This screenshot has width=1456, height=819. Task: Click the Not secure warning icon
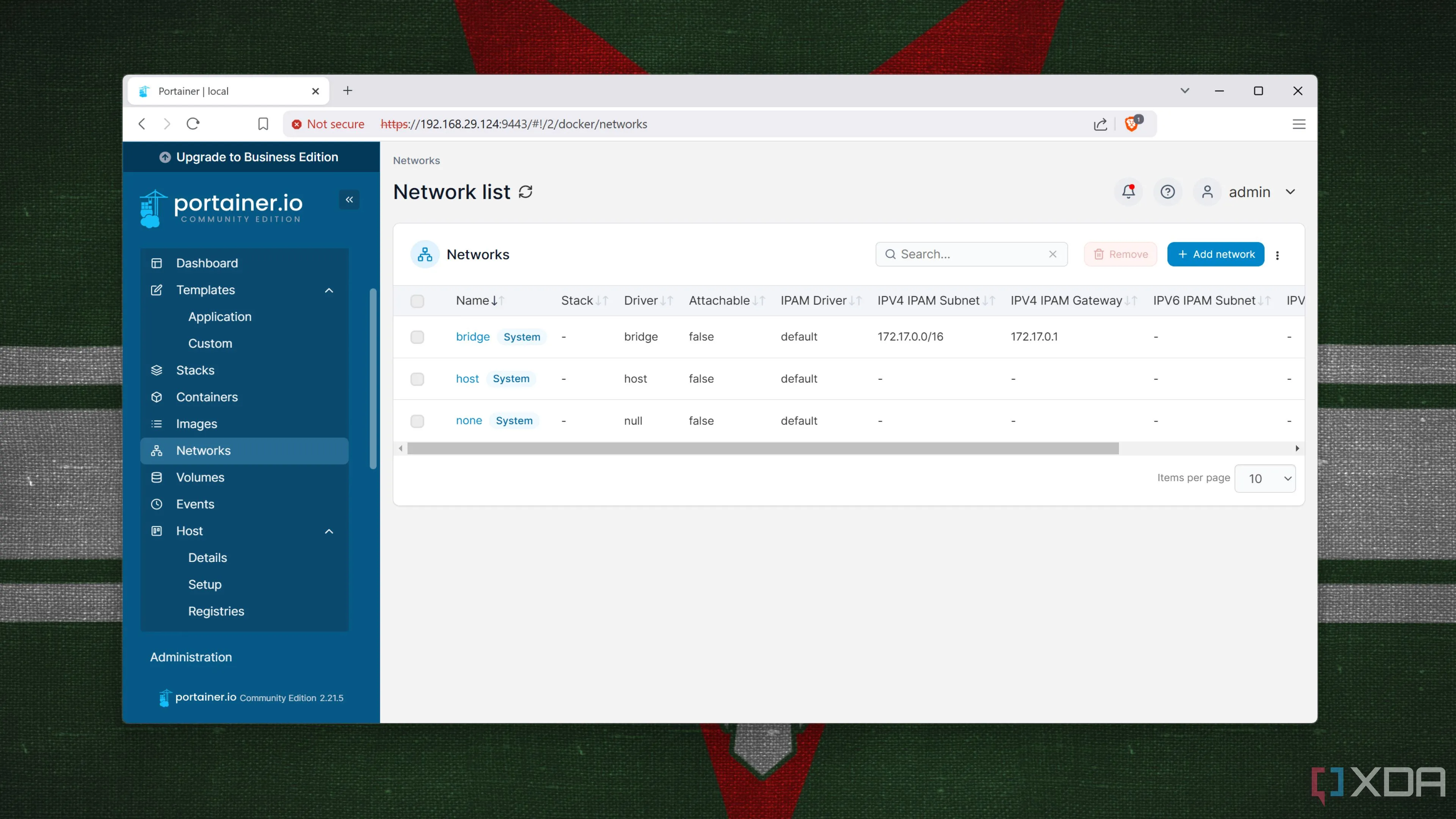pyautogui.click(x=296, y=124)
